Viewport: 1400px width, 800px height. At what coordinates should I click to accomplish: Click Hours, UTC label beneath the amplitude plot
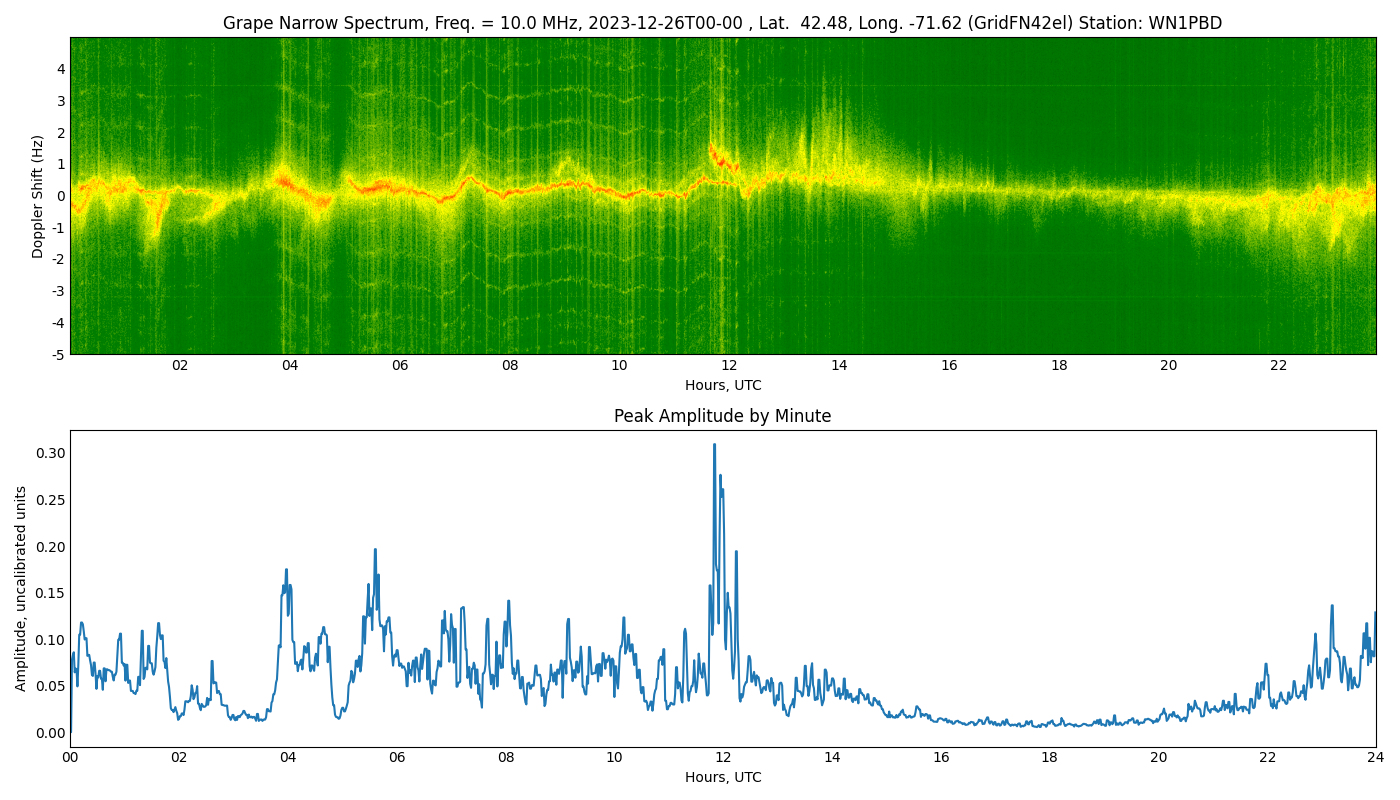[722, 777]
